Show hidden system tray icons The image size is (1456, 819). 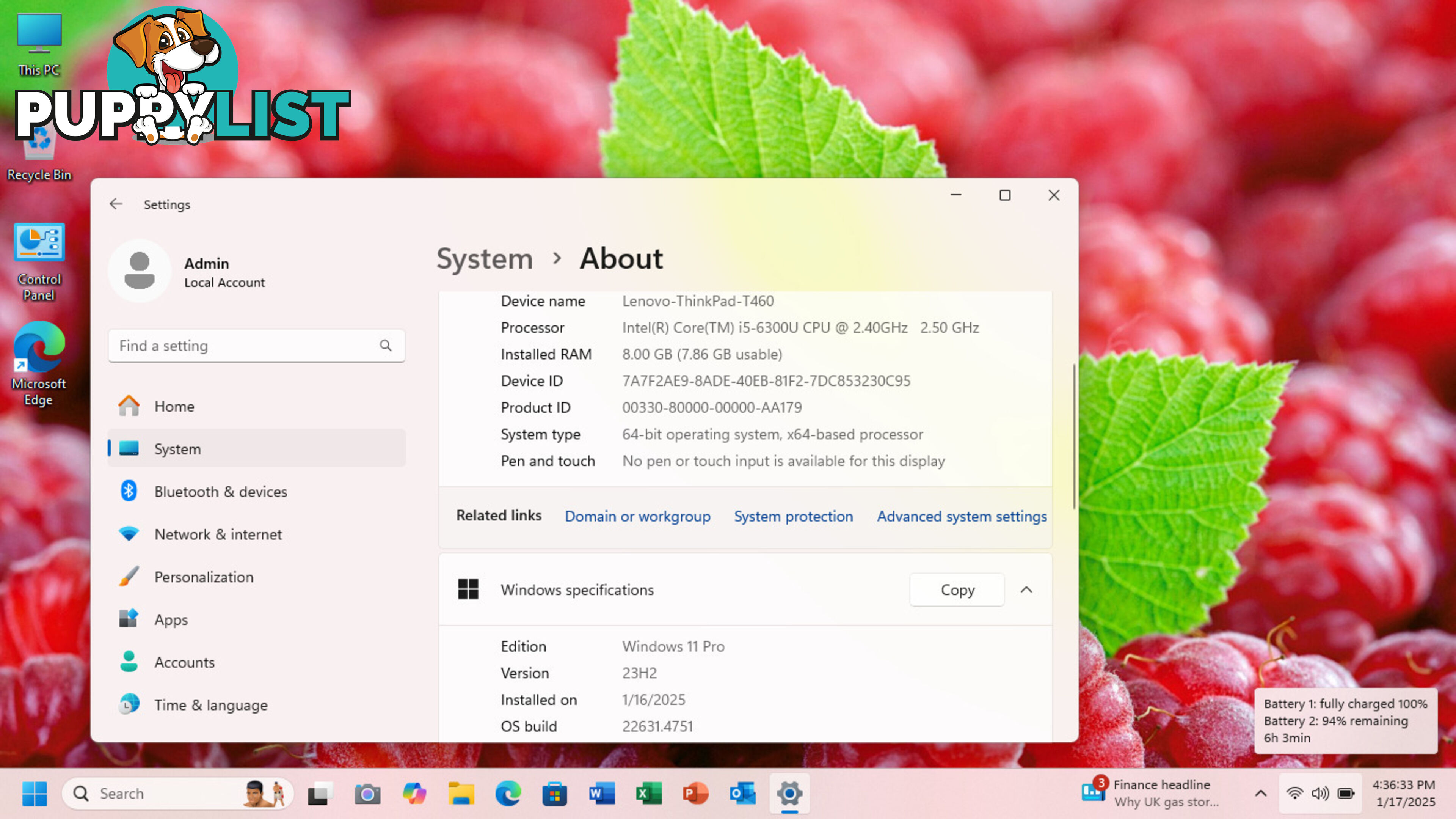point(1260,794)
